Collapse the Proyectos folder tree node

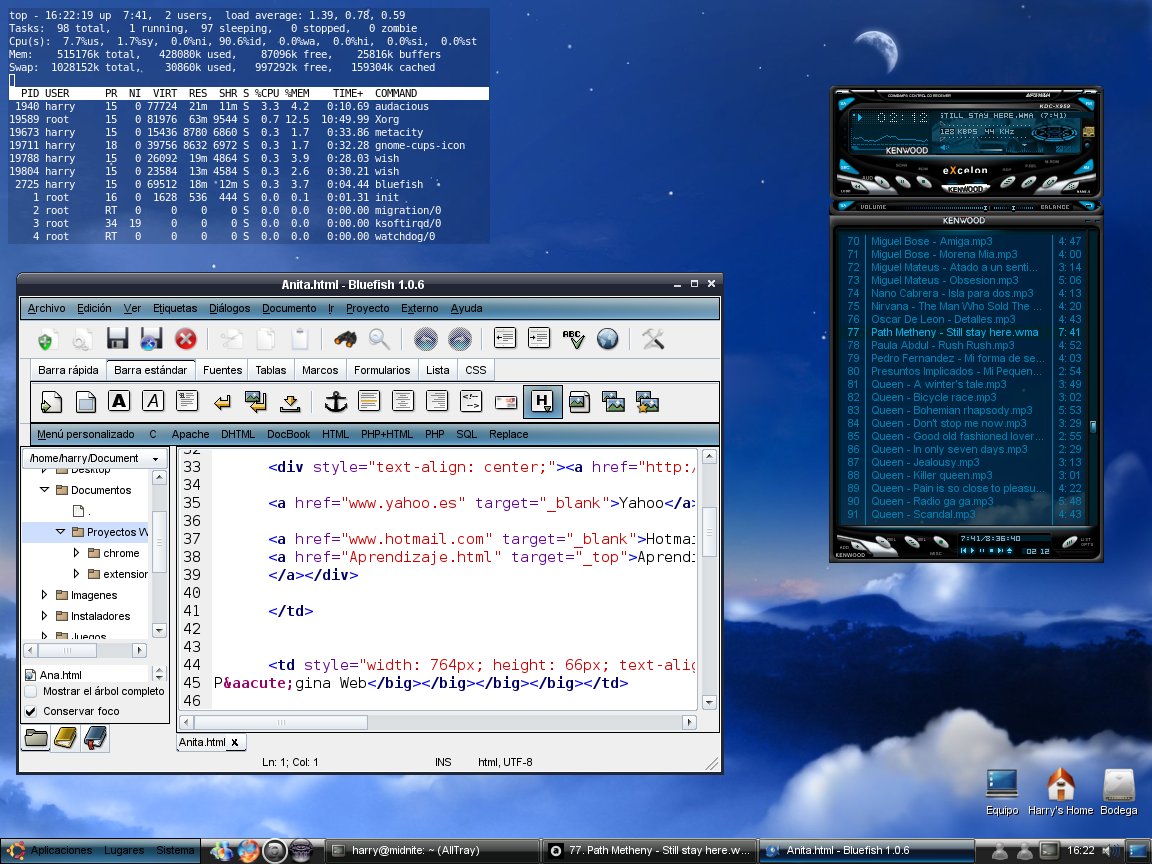pyautogui.click(x=60, y=532)
